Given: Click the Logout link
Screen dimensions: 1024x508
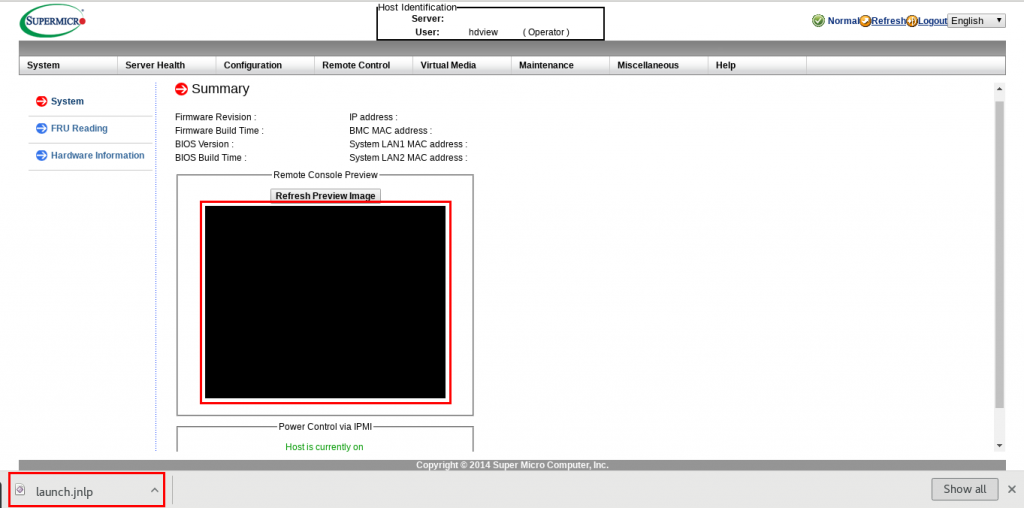Looking at the screenshot, I should click(933, 21).
